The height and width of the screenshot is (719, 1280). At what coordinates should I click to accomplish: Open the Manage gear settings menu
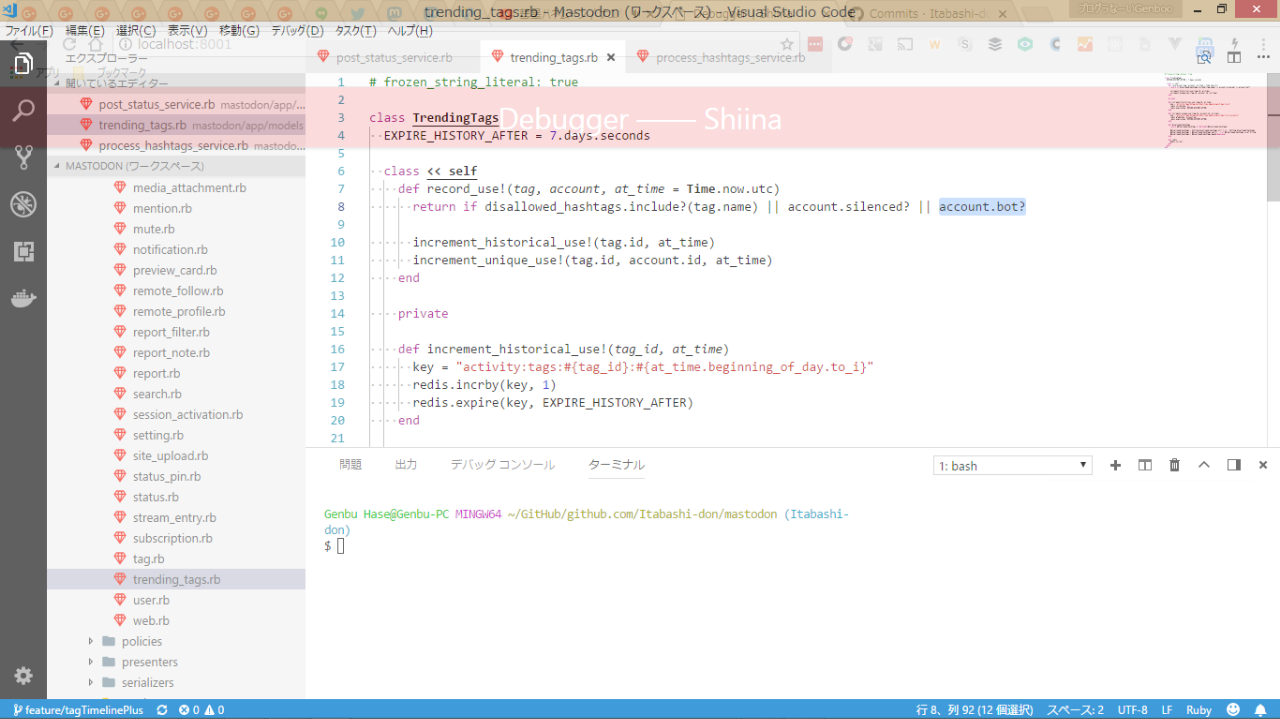[23, 675]
